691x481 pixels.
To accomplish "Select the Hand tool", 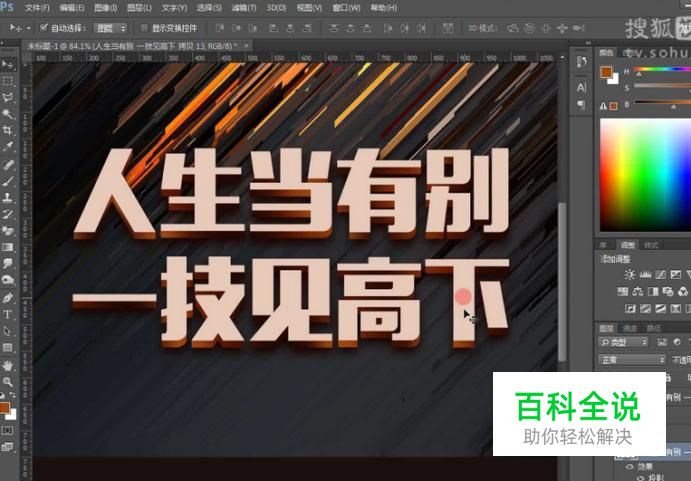I will coord(7,365).
